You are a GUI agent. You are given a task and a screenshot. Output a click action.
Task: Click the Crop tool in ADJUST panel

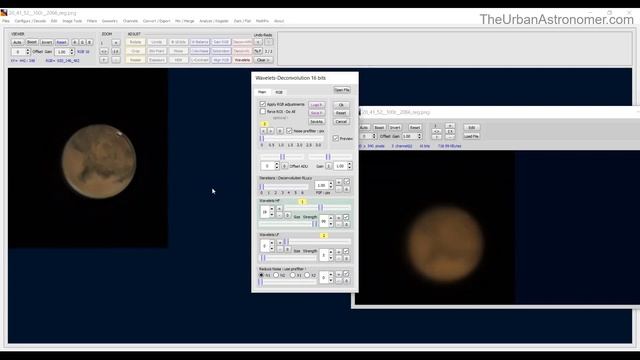coord(136,51)
